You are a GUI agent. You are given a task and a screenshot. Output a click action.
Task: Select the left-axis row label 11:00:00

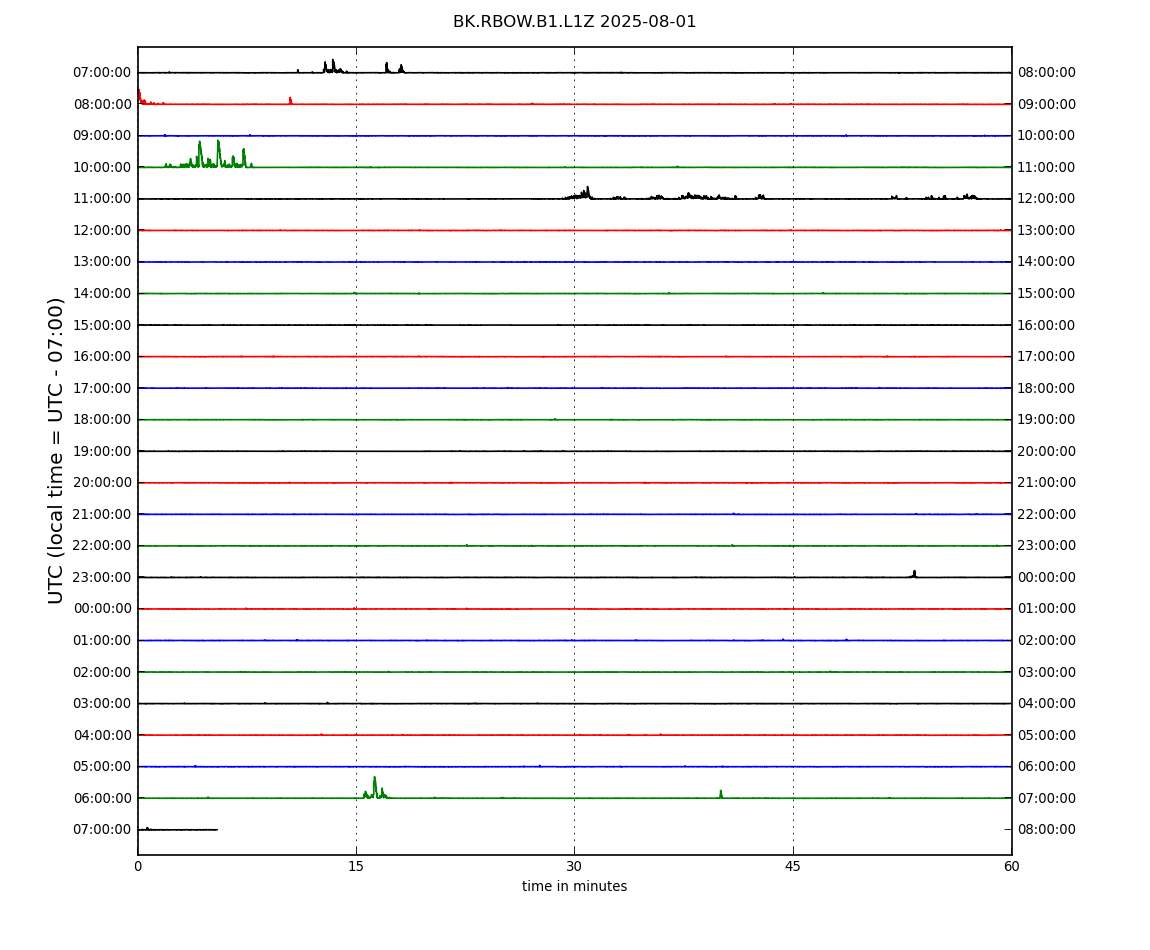coord(103,199)
